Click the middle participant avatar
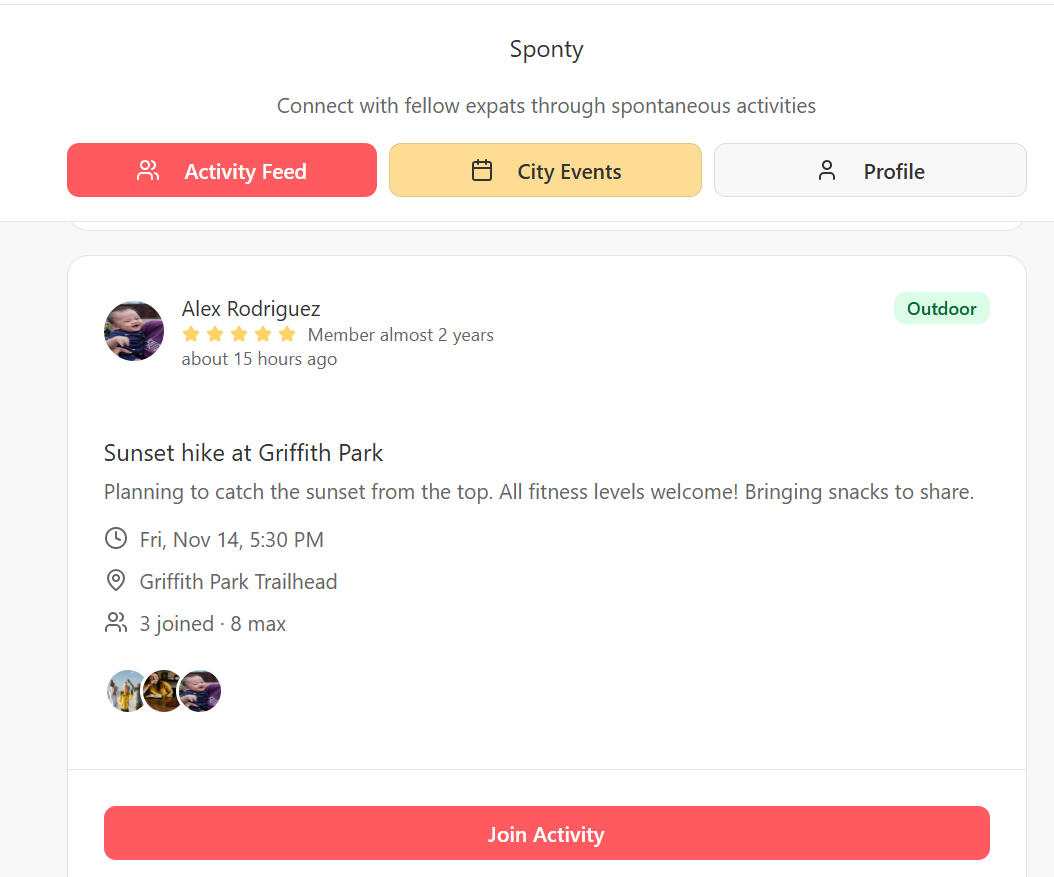This screenshot has width=1054, height=877. (x=161, y=691)
